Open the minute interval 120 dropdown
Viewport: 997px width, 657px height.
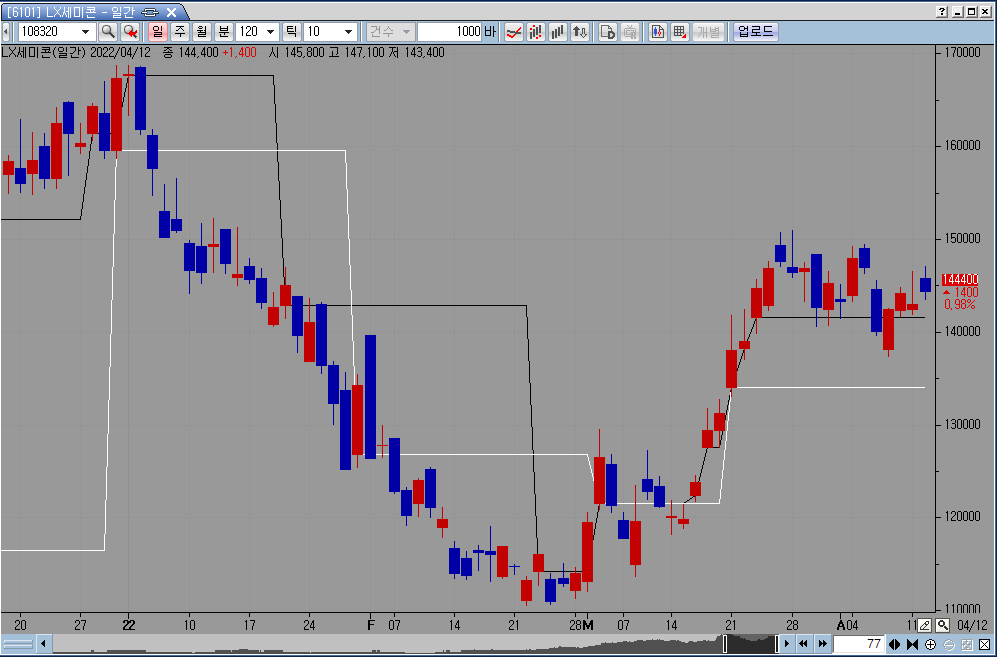click(271, 31)
